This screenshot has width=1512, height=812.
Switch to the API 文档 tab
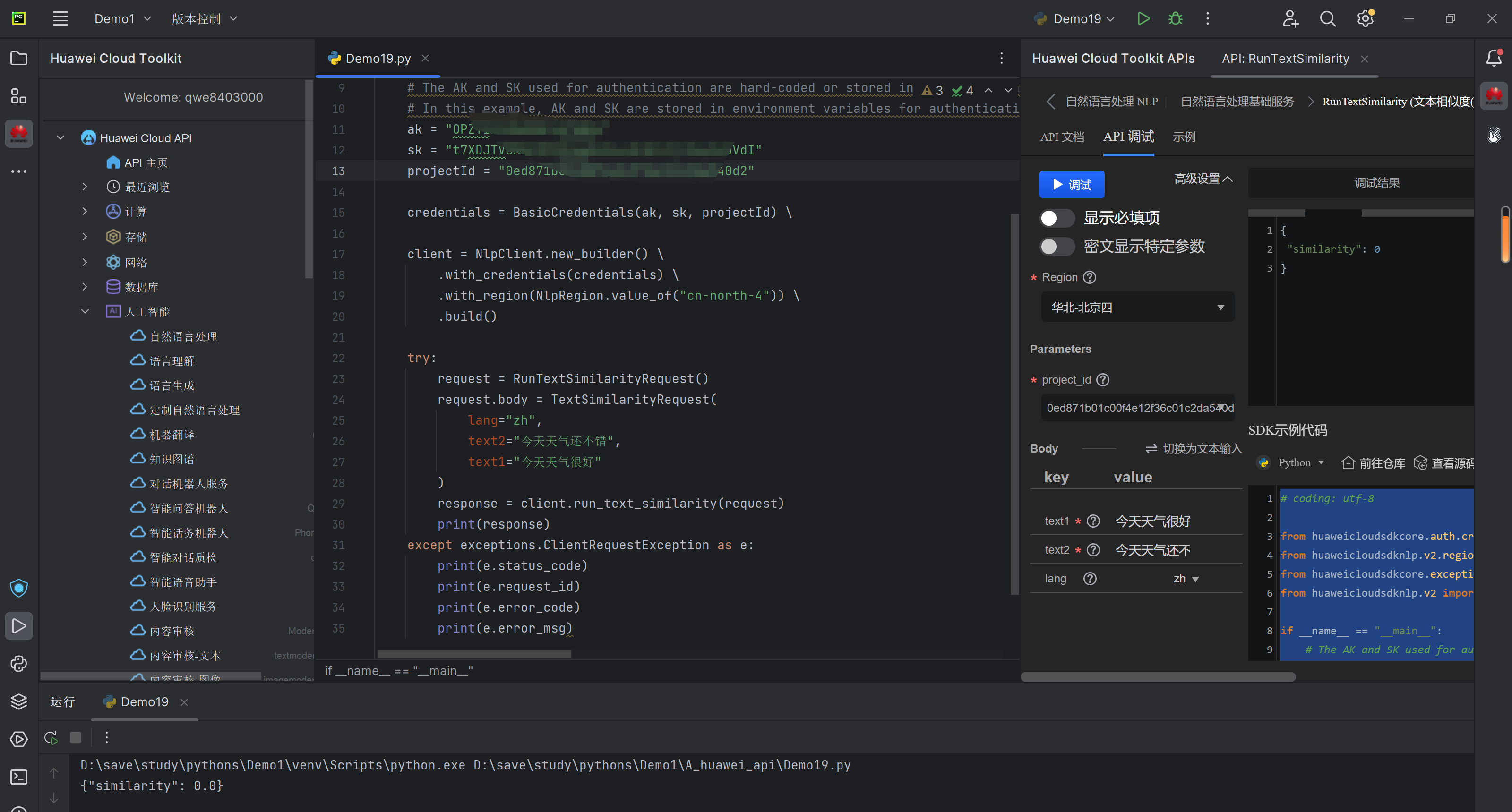(x=1061, y=137)
